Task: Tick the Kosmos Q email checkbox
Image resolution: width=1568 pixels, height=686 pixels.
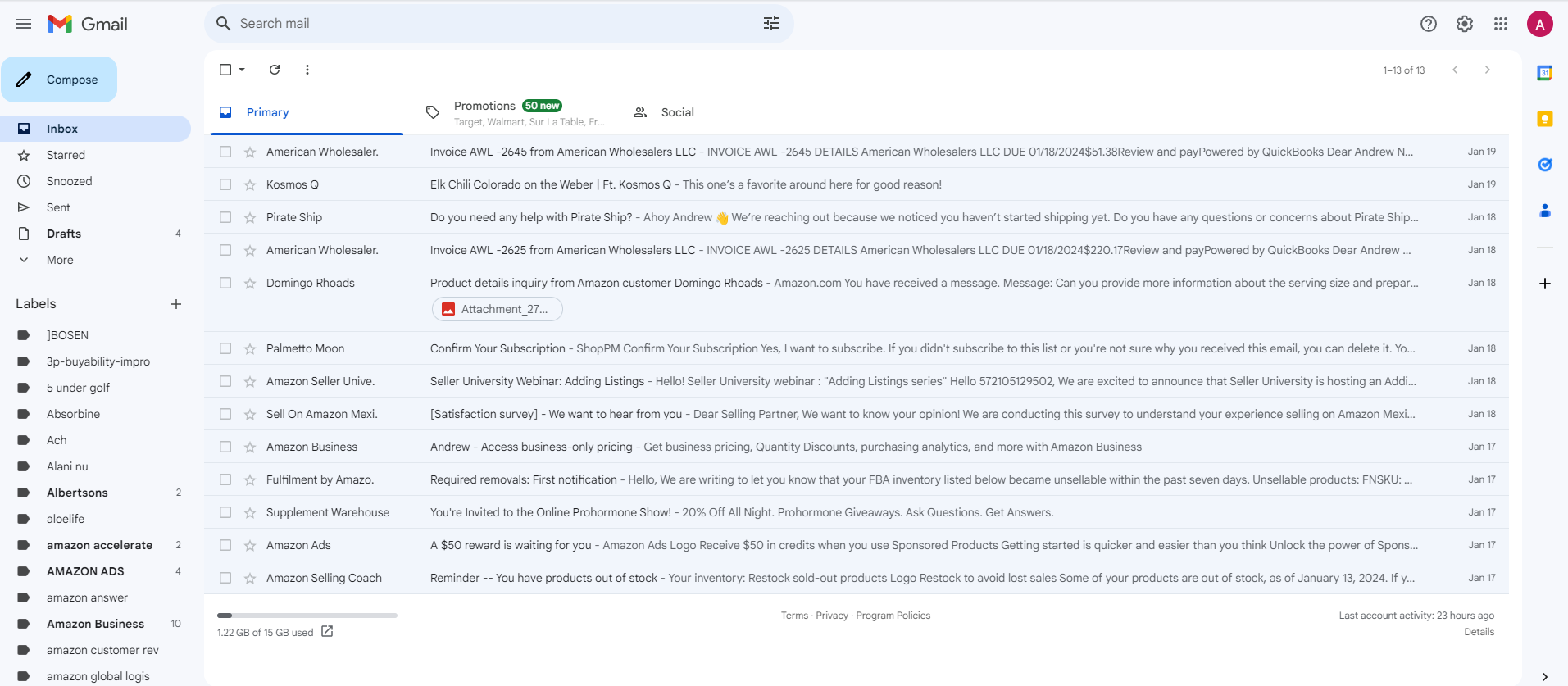Action: 225,184
